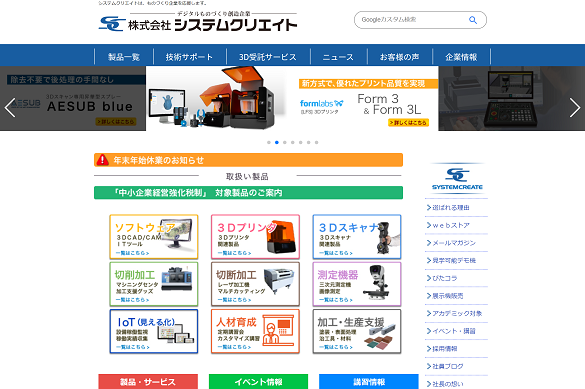Viewport: 585px width, 389px height.
Task: Click the SYSTEMCREATE sidebar logo
Action: [457, 179]
